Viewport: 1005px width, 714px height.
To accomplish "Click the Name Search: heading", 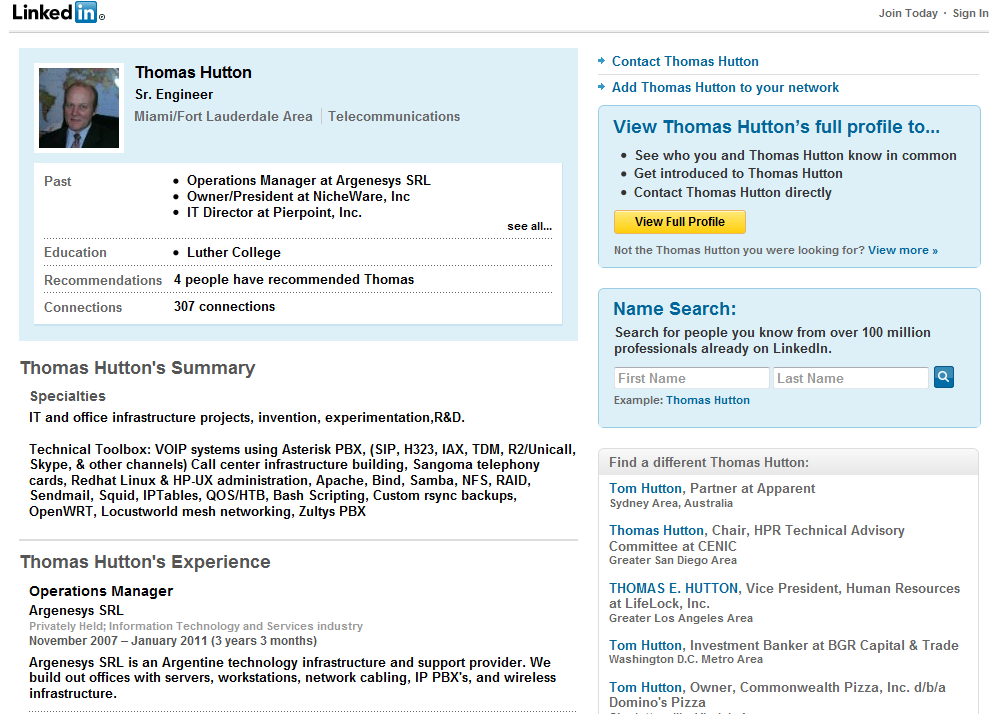I will (675, 309).
